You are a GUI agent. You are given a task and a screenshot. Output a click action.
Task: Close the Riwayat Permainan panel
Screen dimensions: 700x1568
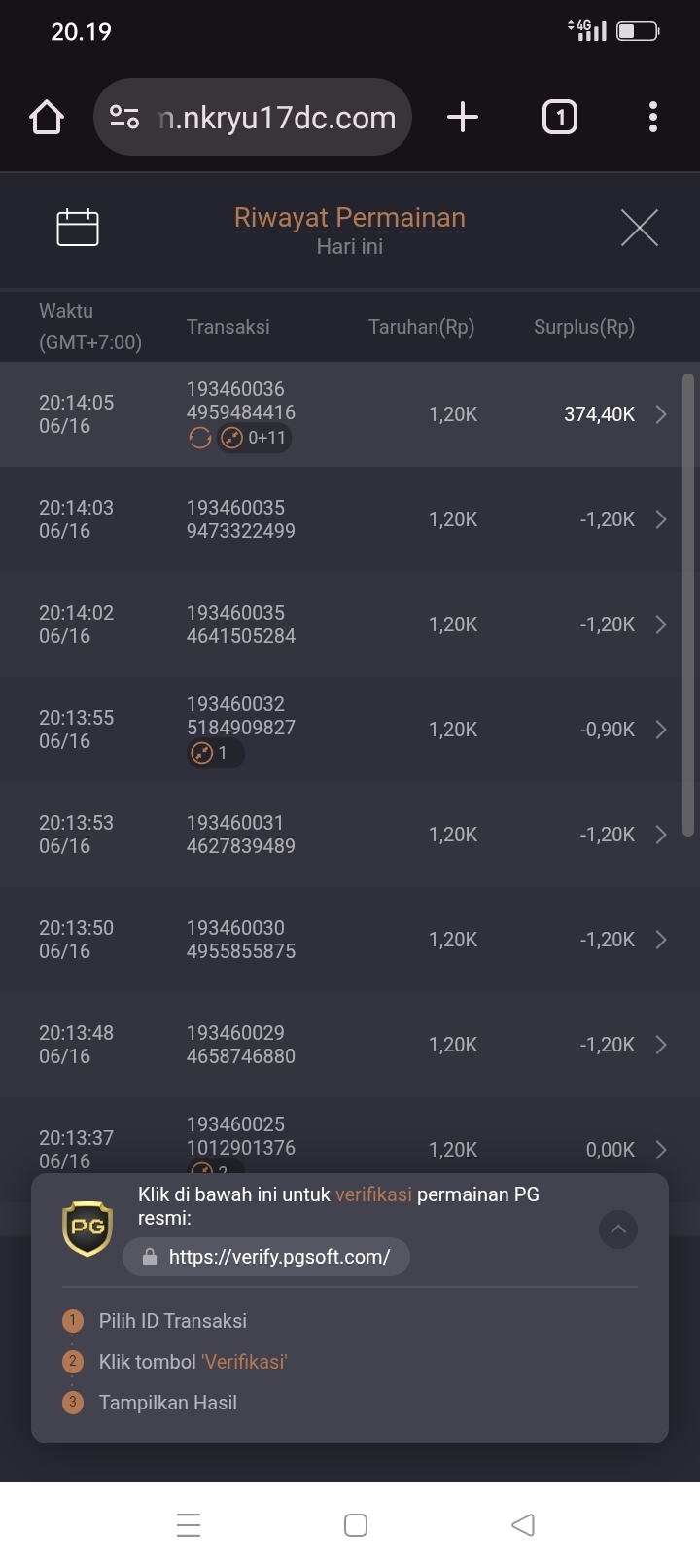[x=640, y=228]
